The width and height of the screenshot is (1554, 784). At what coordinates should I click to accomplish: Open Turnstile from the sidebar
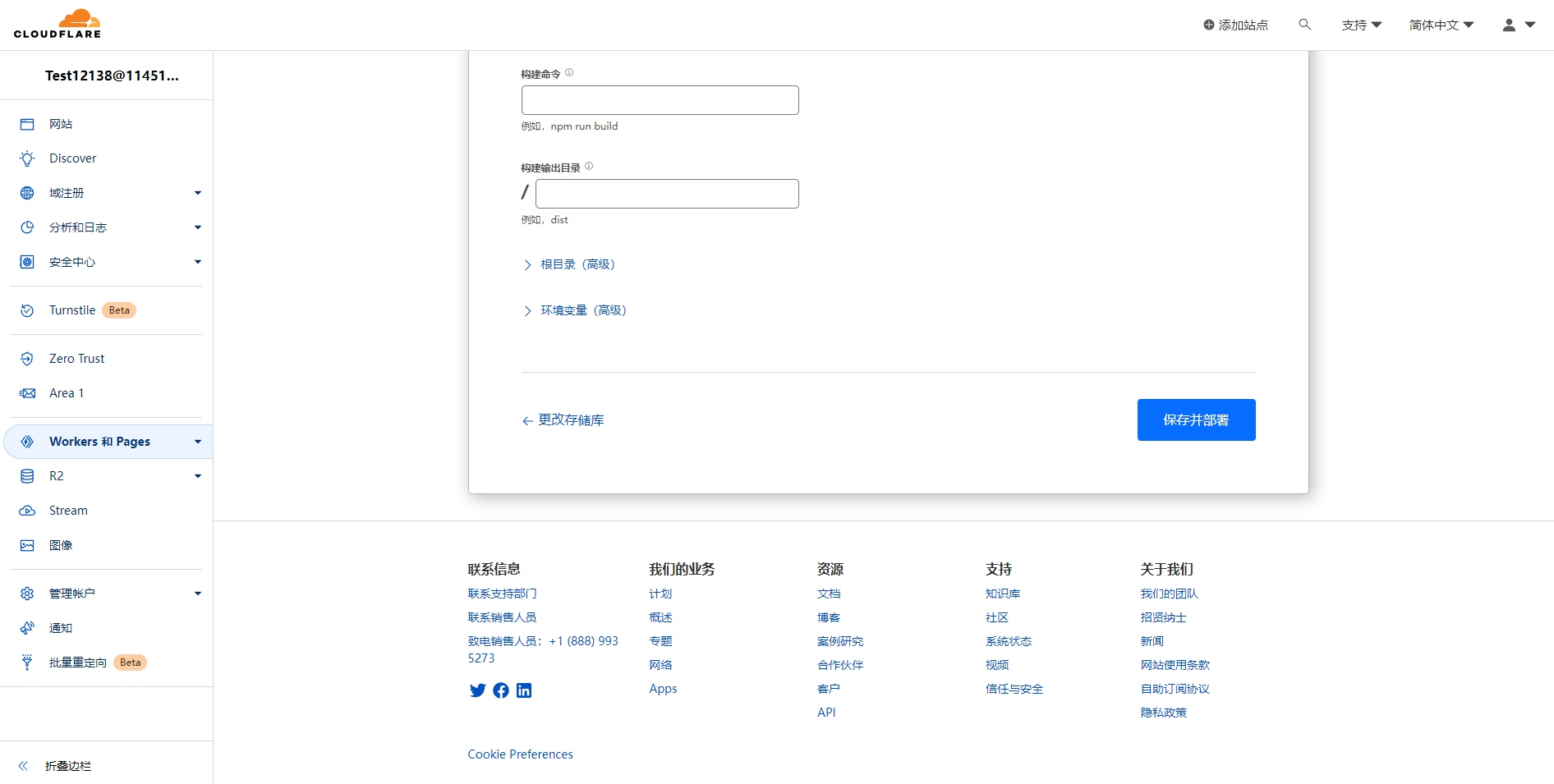pos(72,310)
